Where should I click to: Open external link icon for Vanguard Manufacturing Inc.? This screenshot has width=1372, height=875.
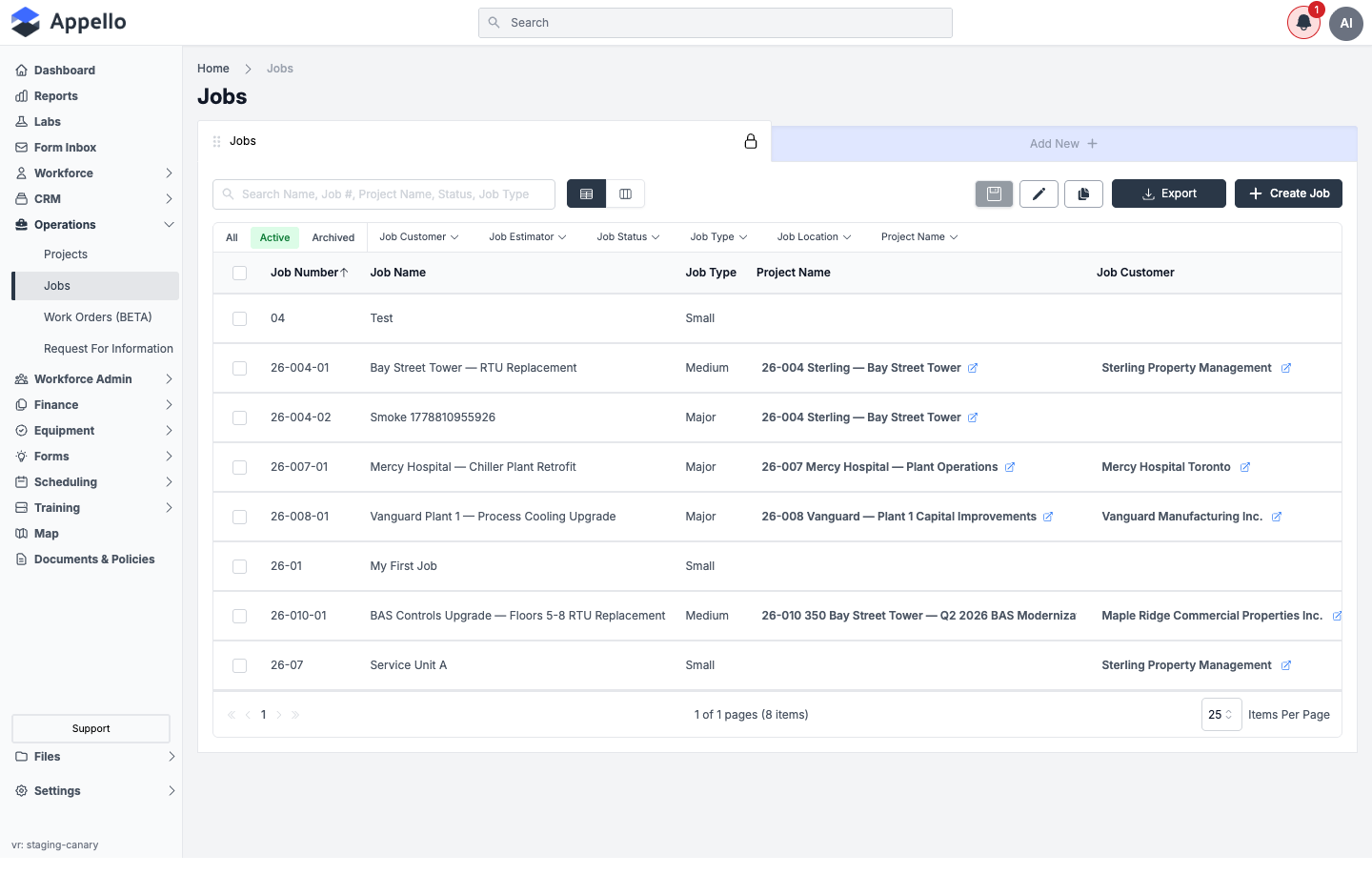coord(1277,517)
